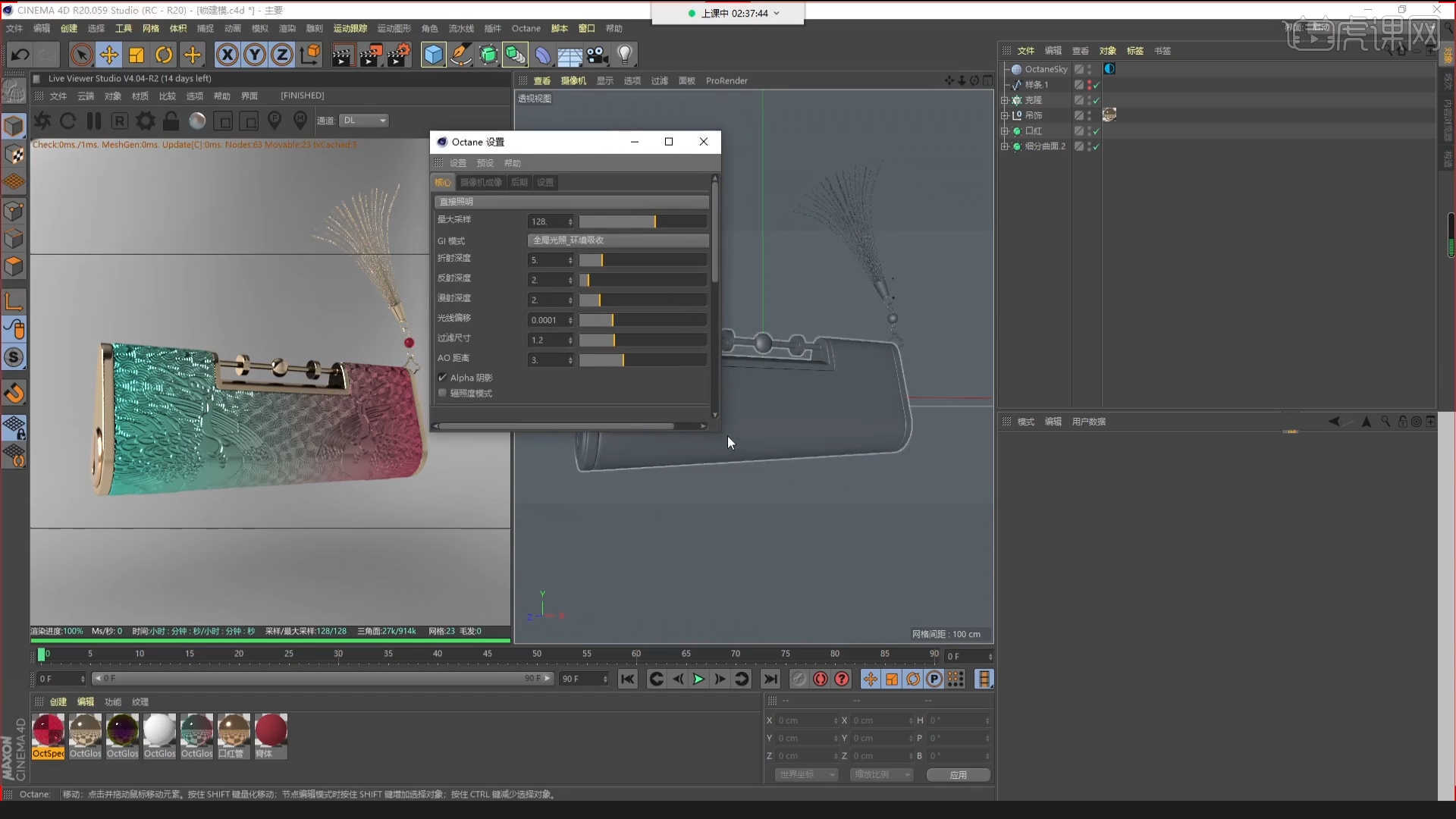1456x819 pixels.
Task: Open the GI 模式 dropdown
Action: (x=618, y=240)
